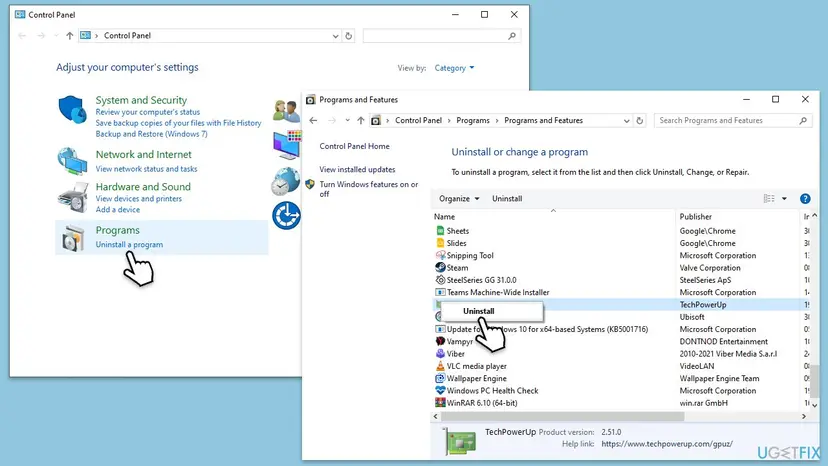Open Backup and Restore (Windows 7) link
The width and height of the screenshot is (828, 466).
tap(152, 134)
